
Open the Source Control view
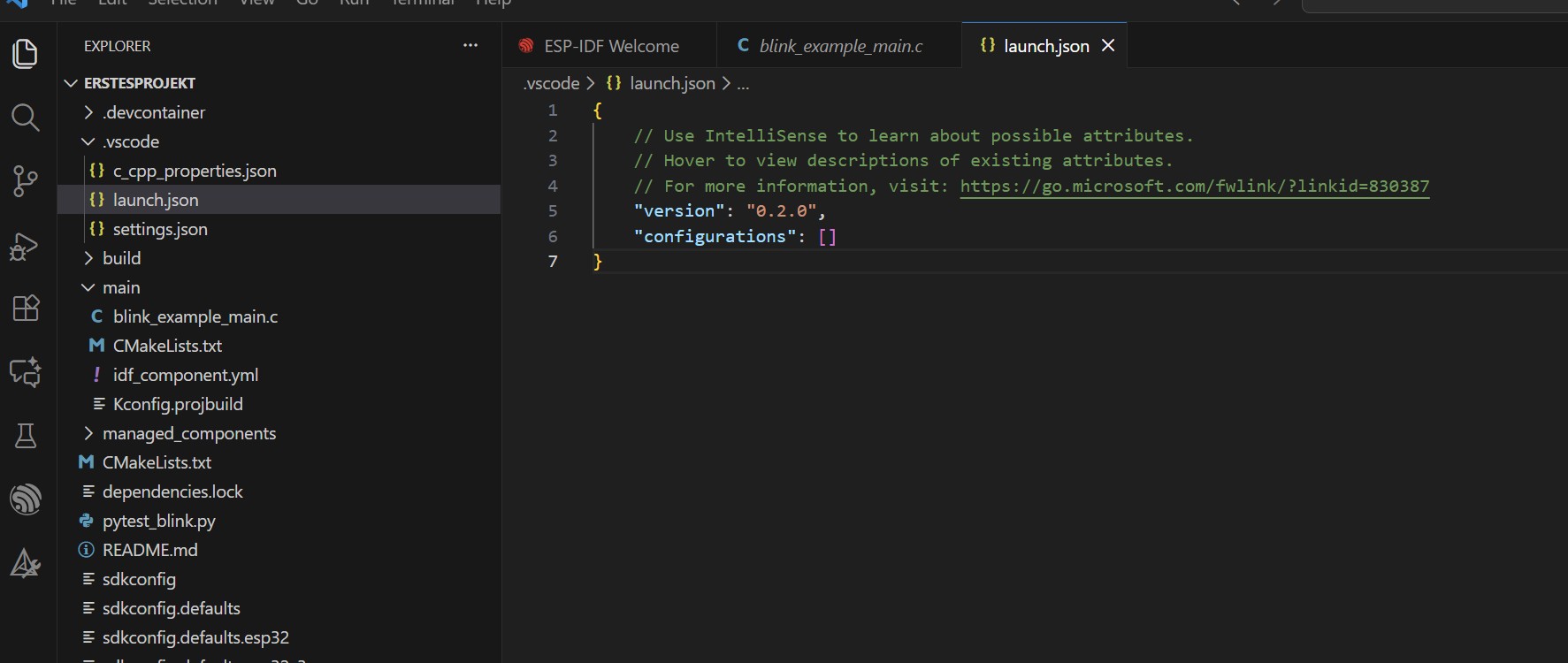click(x=25, y=182)
